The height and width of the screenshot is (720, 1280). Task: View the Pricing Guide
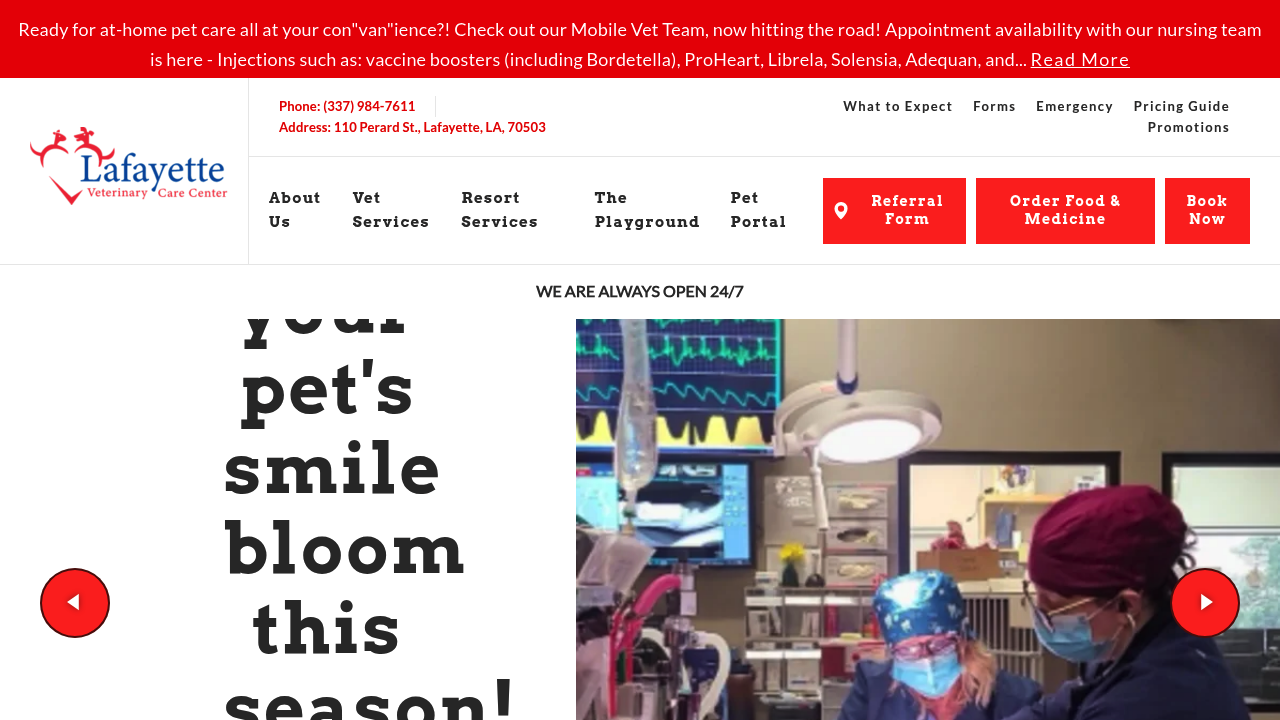click(1181, 106)
